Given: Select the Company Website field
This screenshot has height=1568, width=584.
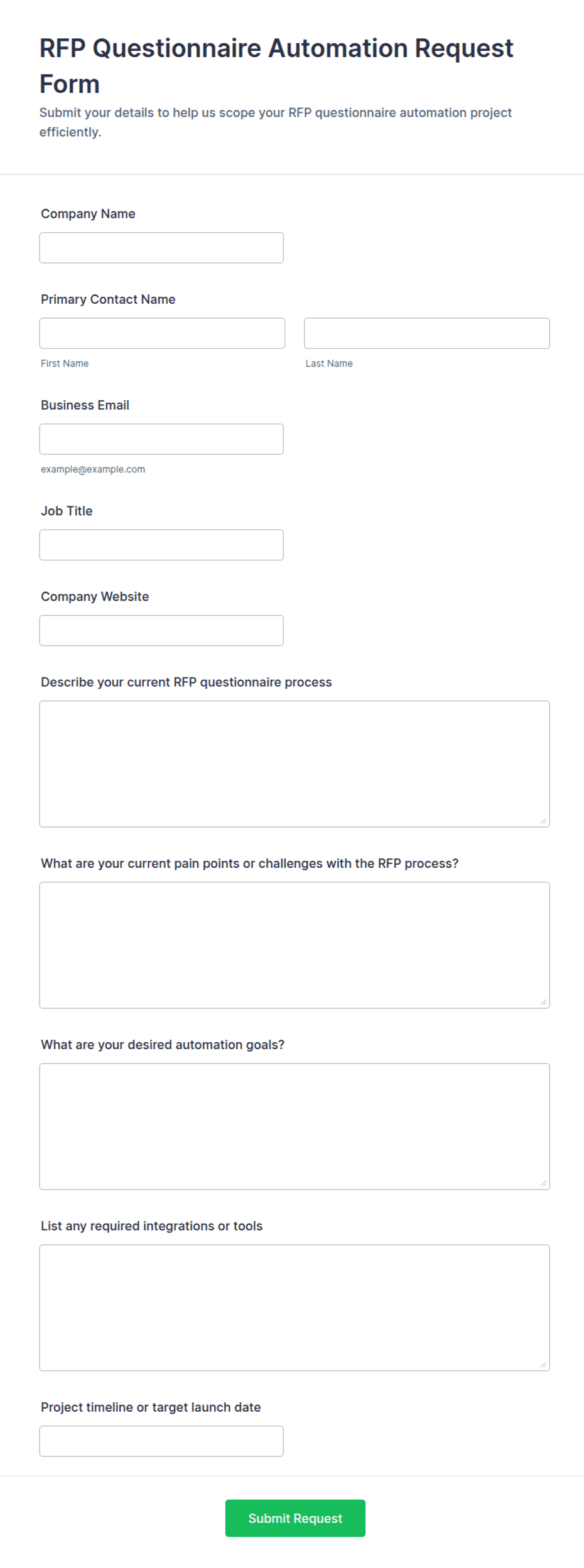Looking at the screenshot, I should pos(161,631).
